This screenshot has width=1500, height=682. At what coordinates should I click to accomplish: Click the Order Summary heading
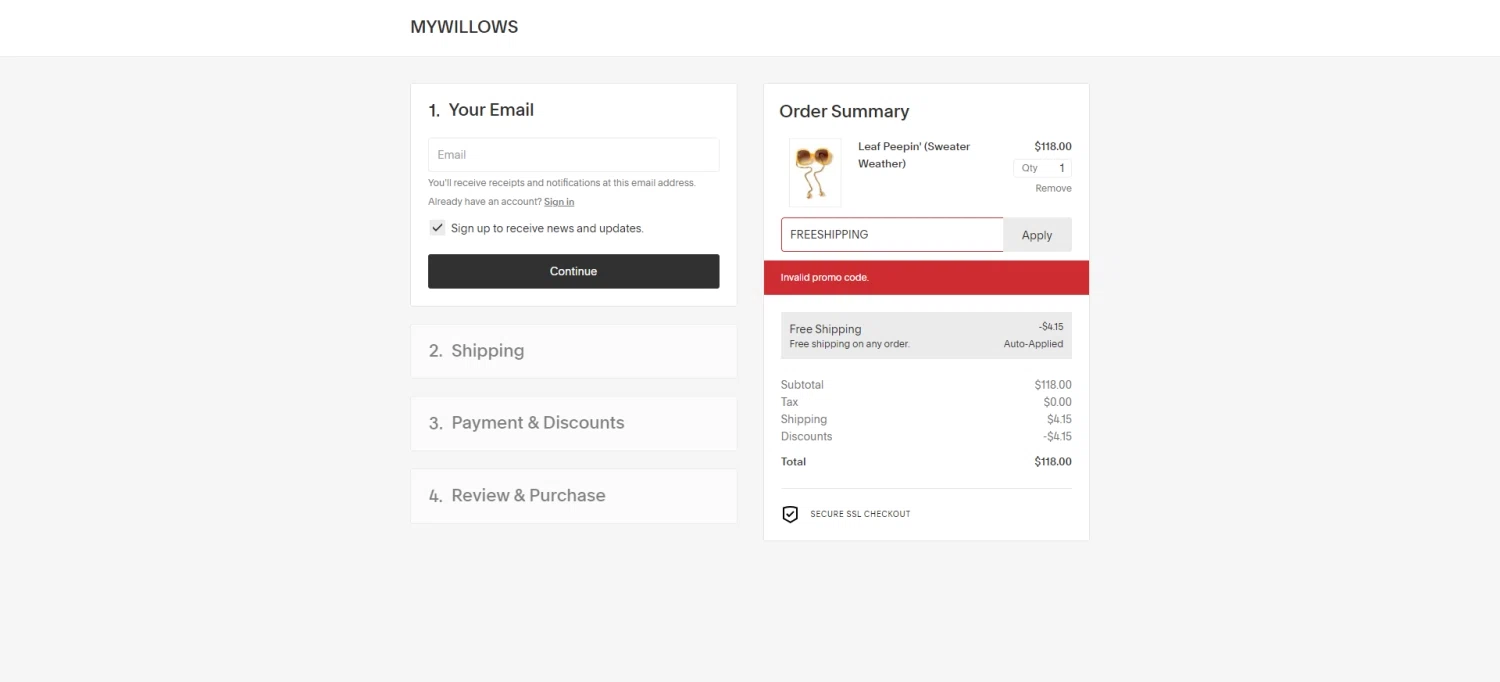[844, 111]
